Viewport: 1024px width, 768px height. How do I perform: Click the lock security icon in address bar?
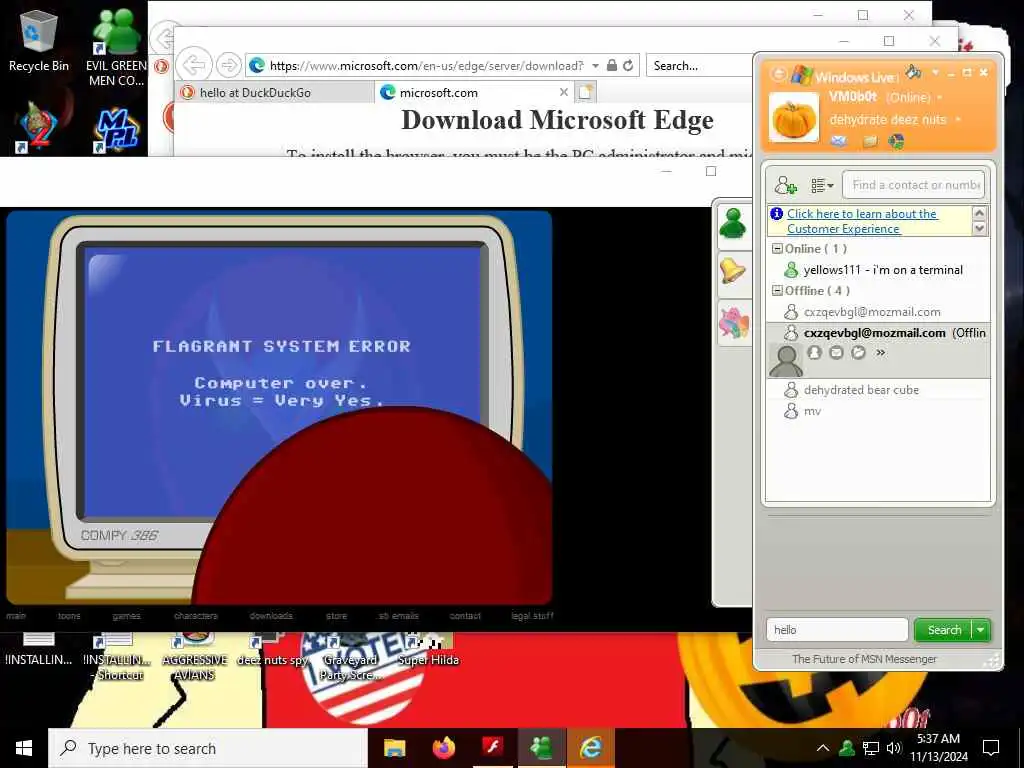[x=612, y=65]
